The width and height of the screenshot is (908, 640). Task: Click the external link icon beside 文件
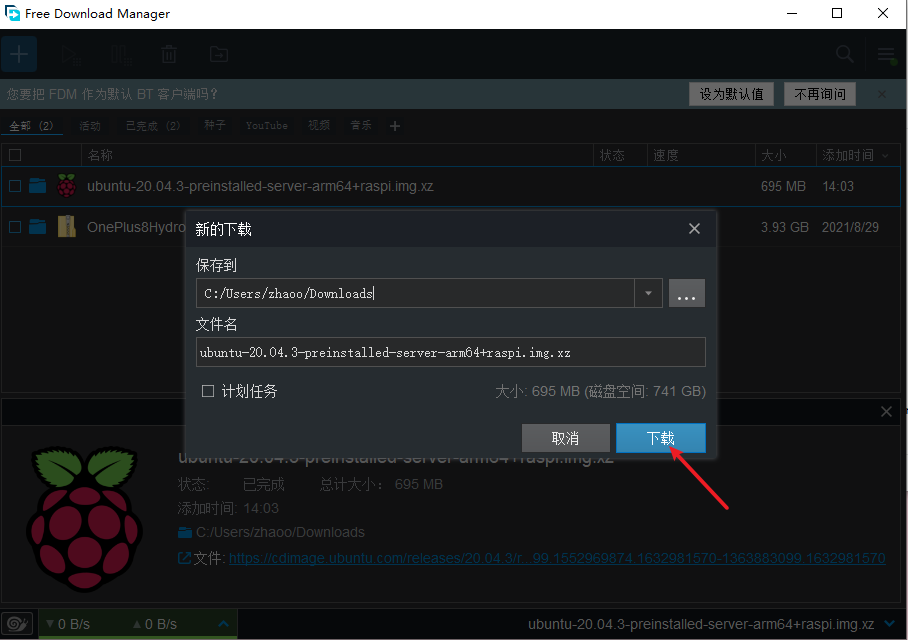point(184,558)
